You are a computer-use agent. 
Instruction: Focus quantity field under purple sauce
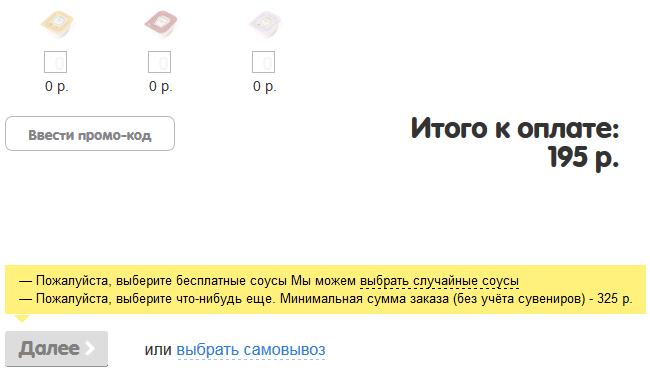point(264,62)
